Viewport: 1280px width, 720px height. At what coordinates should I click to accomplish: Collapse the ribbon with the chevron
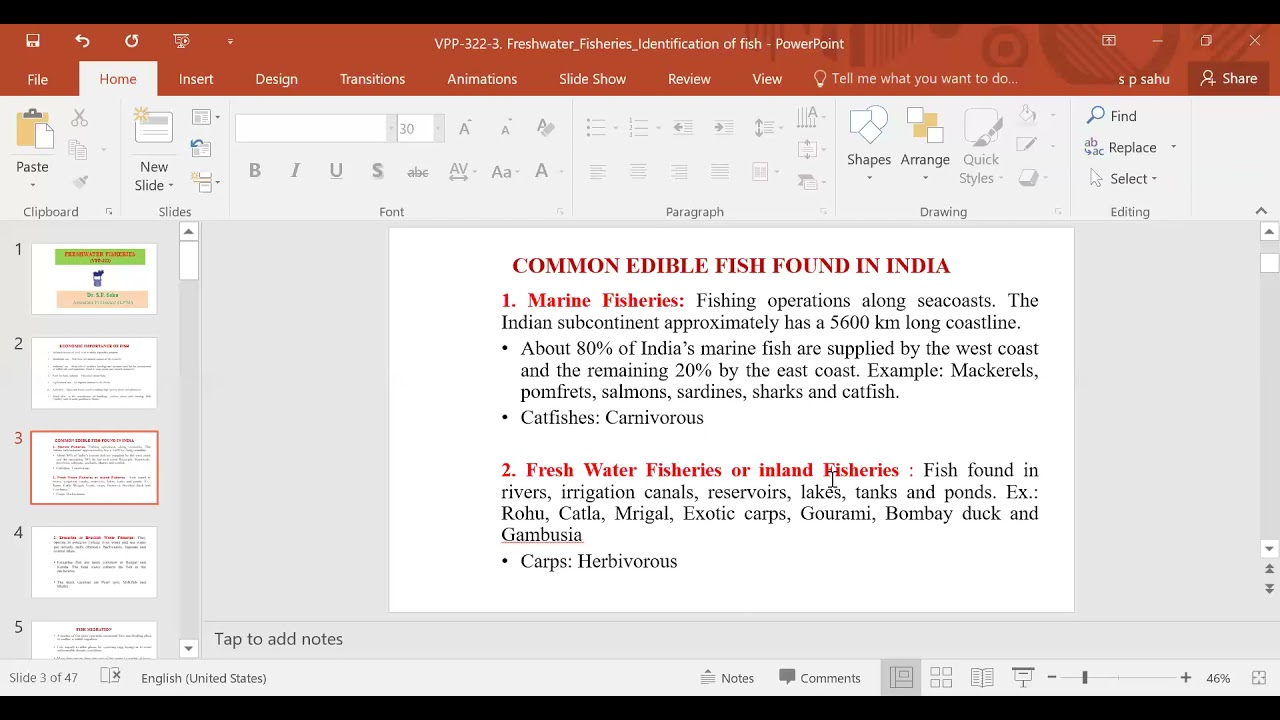click(x=1261, y=211)
